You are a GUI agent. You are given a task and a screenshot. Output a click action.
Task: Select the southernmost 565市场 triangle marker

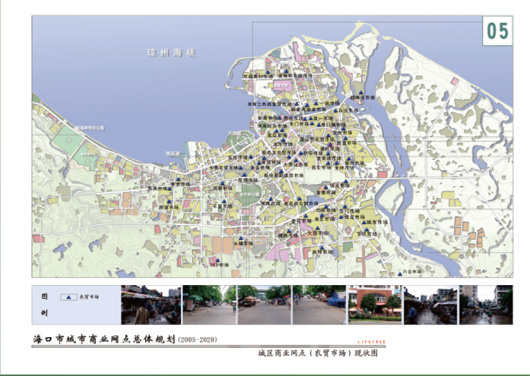click(218, 260)
